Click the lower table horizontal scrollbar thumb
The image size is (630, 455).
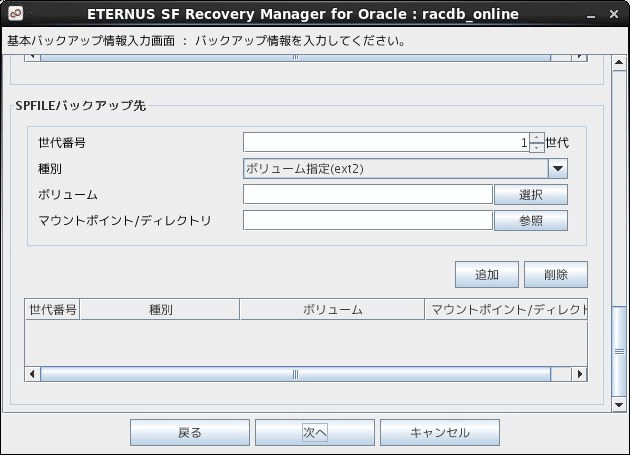click(296, 374)
